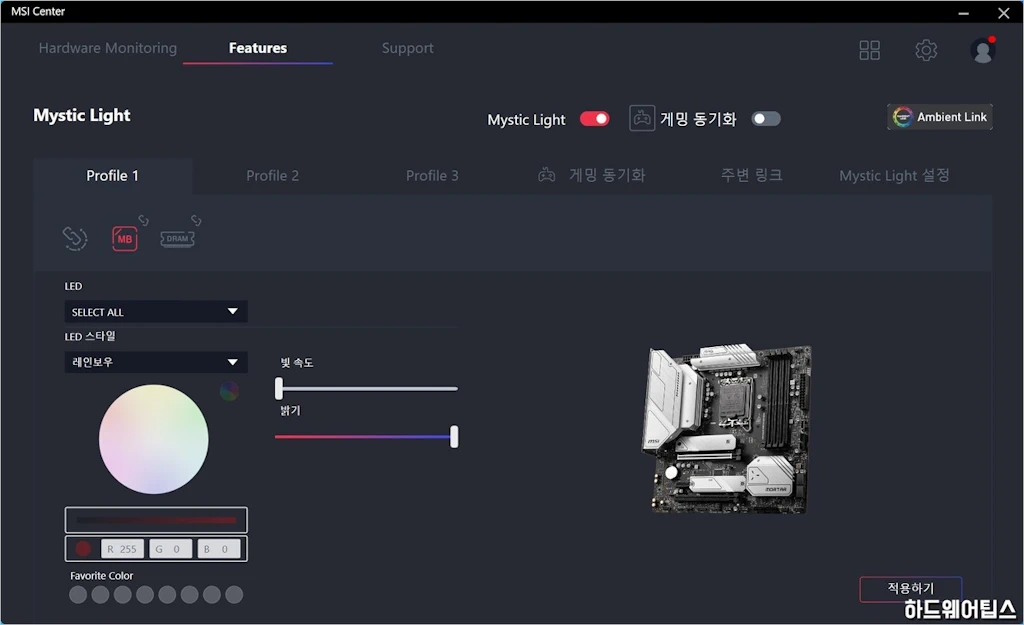
Task: Select the MB motherboard device icon
Action: coord(124,238)
